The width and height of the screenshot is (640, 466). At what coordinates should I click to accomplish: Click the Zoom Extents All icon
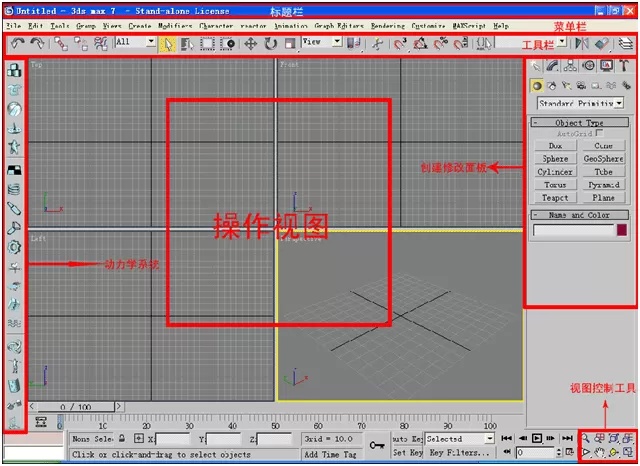pyautogui.click(x=627, y=438)
